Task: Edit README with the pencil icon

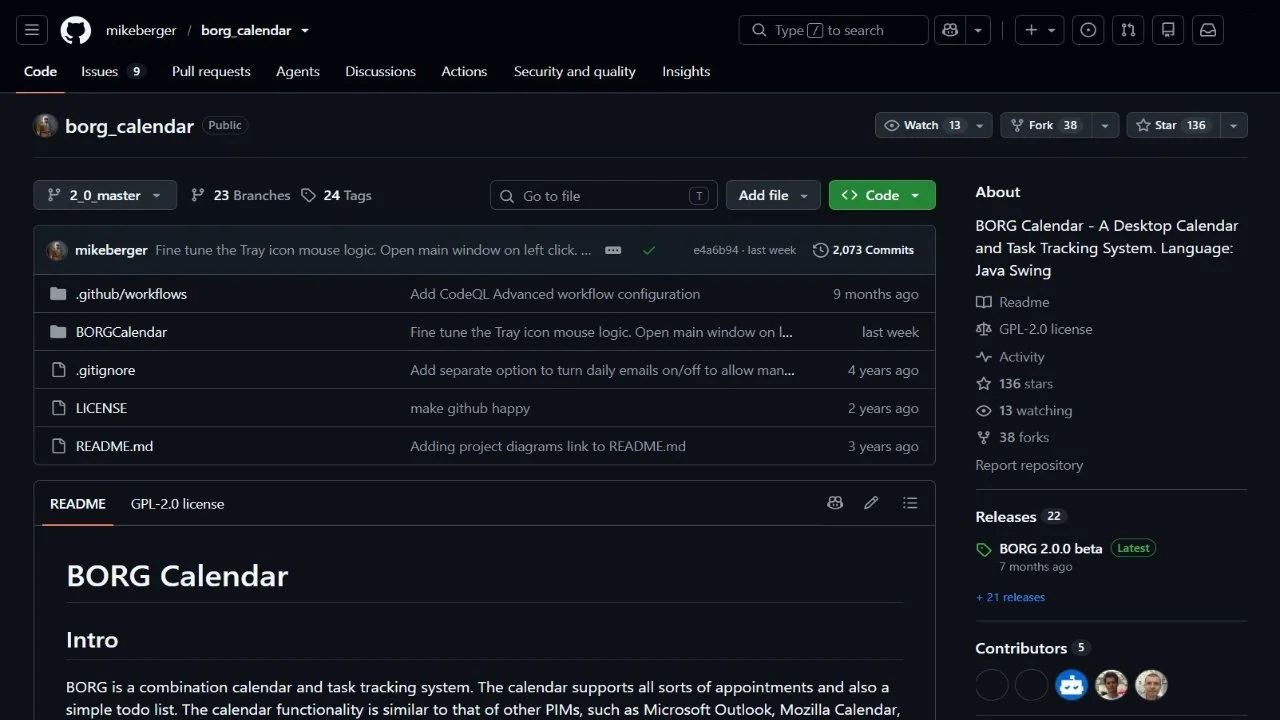Action: (x=871, y=503)
